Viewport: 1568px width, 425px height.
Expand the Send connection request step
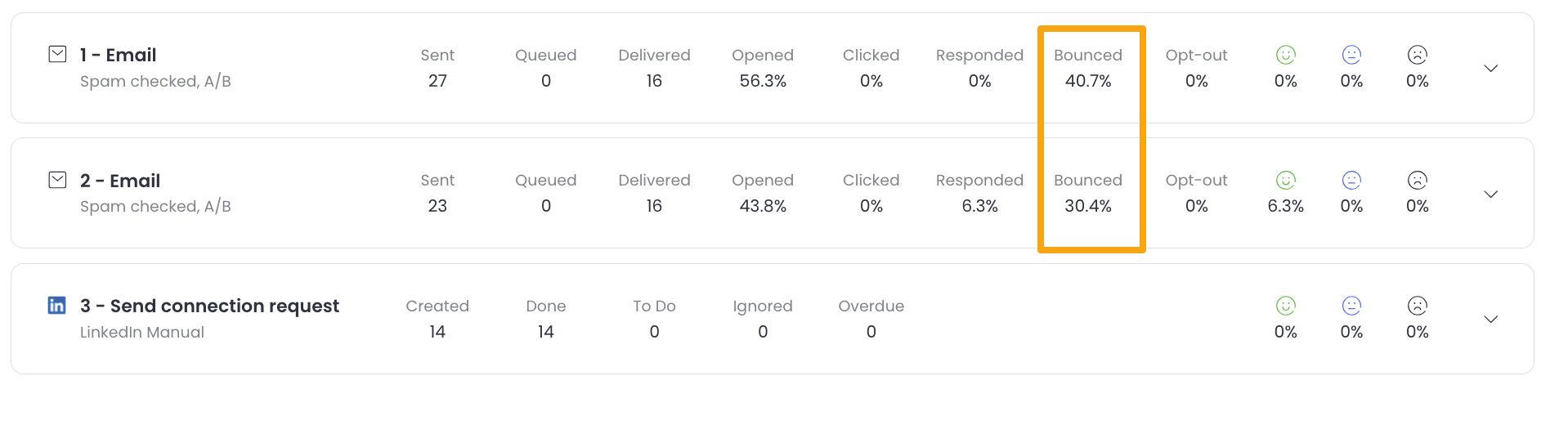(1490, 320)
